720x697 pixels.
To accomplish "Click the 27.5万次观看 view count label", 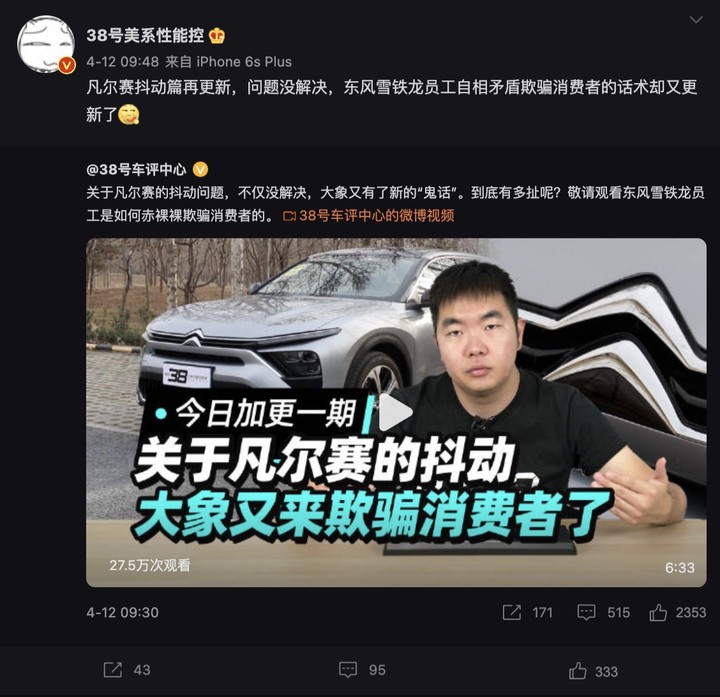I will coord(150,565).
